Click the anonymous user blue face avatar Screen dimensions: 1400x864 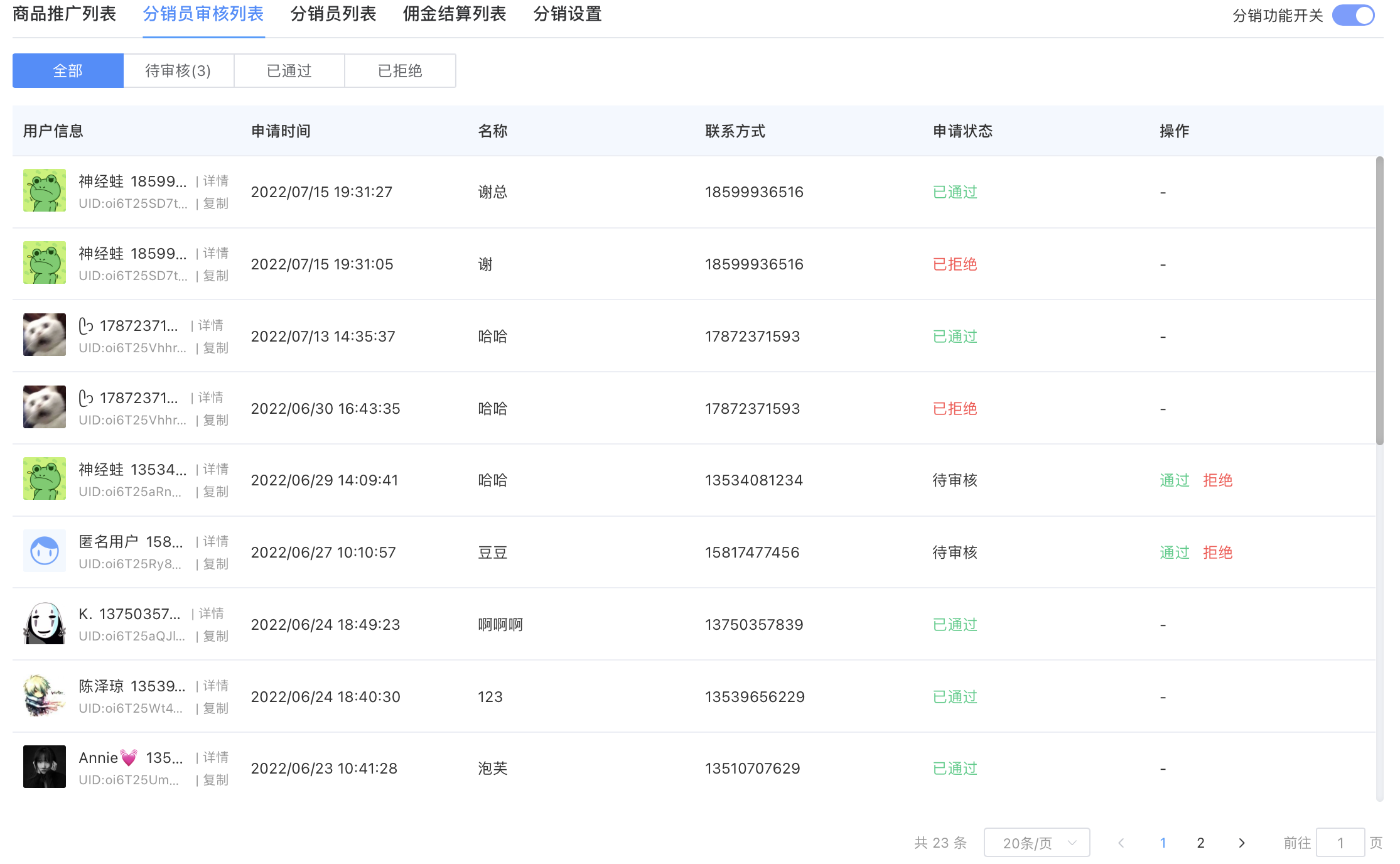point(45,551)
